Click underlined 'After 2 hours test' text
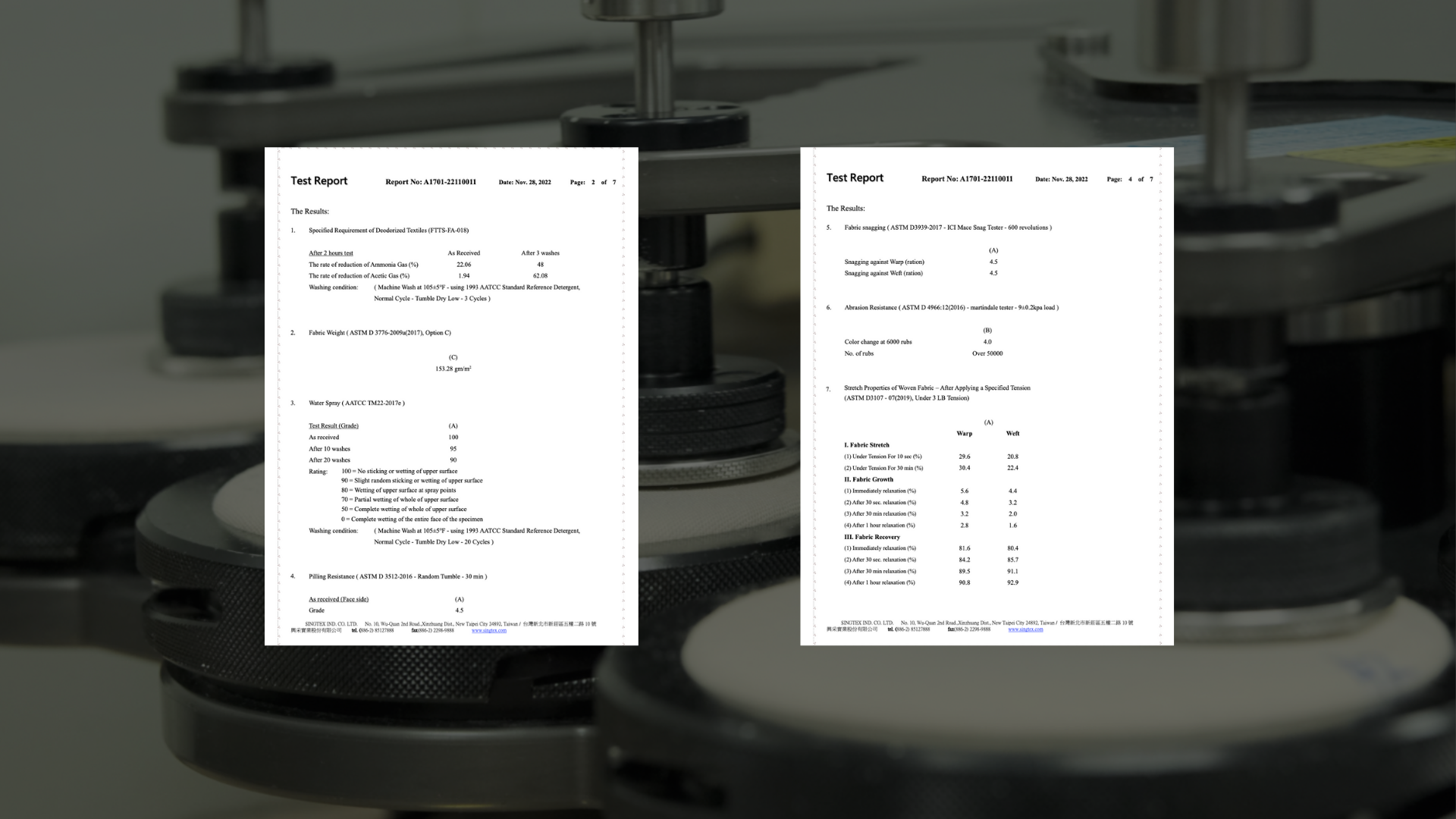The width and height of the screenshot is (1456, 819). click(331, 253)
